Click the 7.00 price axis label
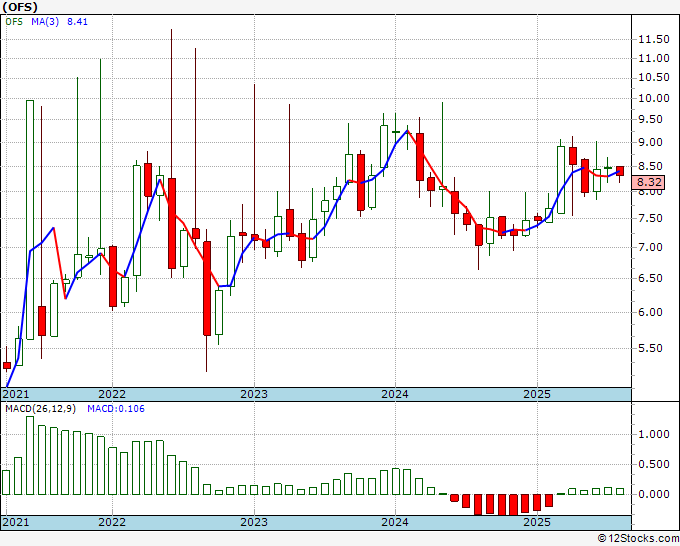680x546 pixels. click(650, 247)
